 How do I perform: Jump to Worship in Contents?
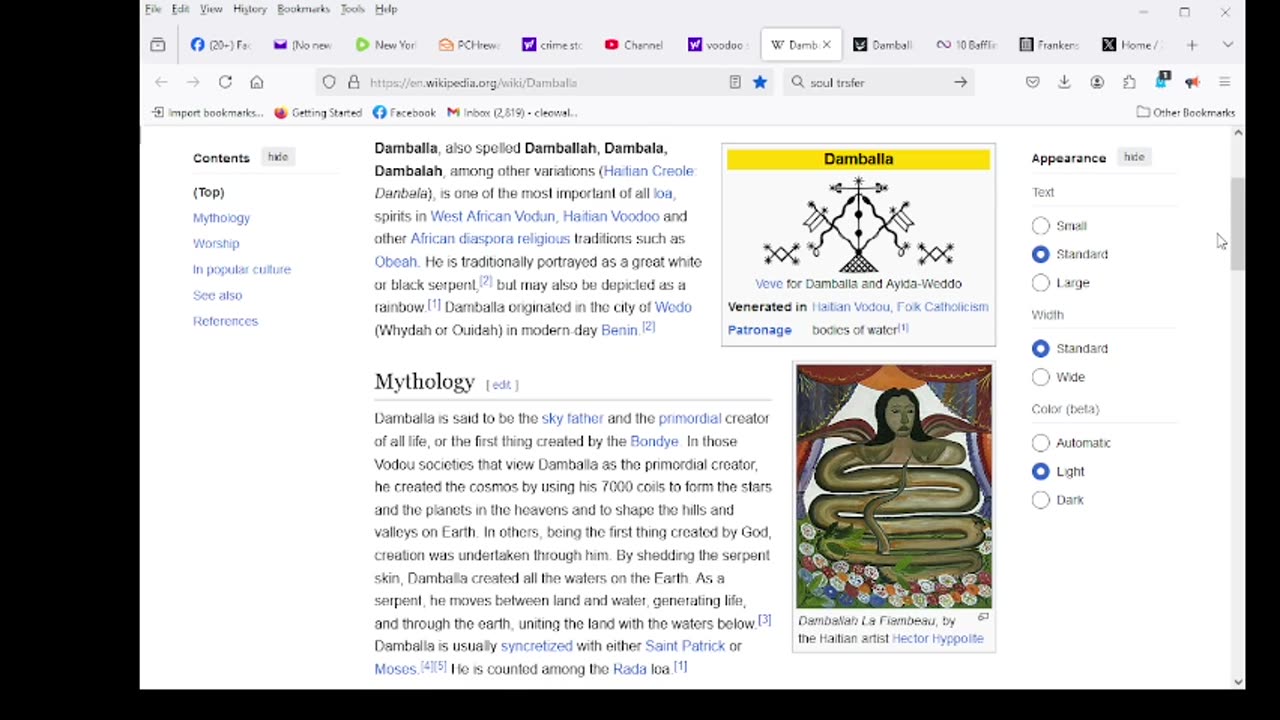click(216, 243)
